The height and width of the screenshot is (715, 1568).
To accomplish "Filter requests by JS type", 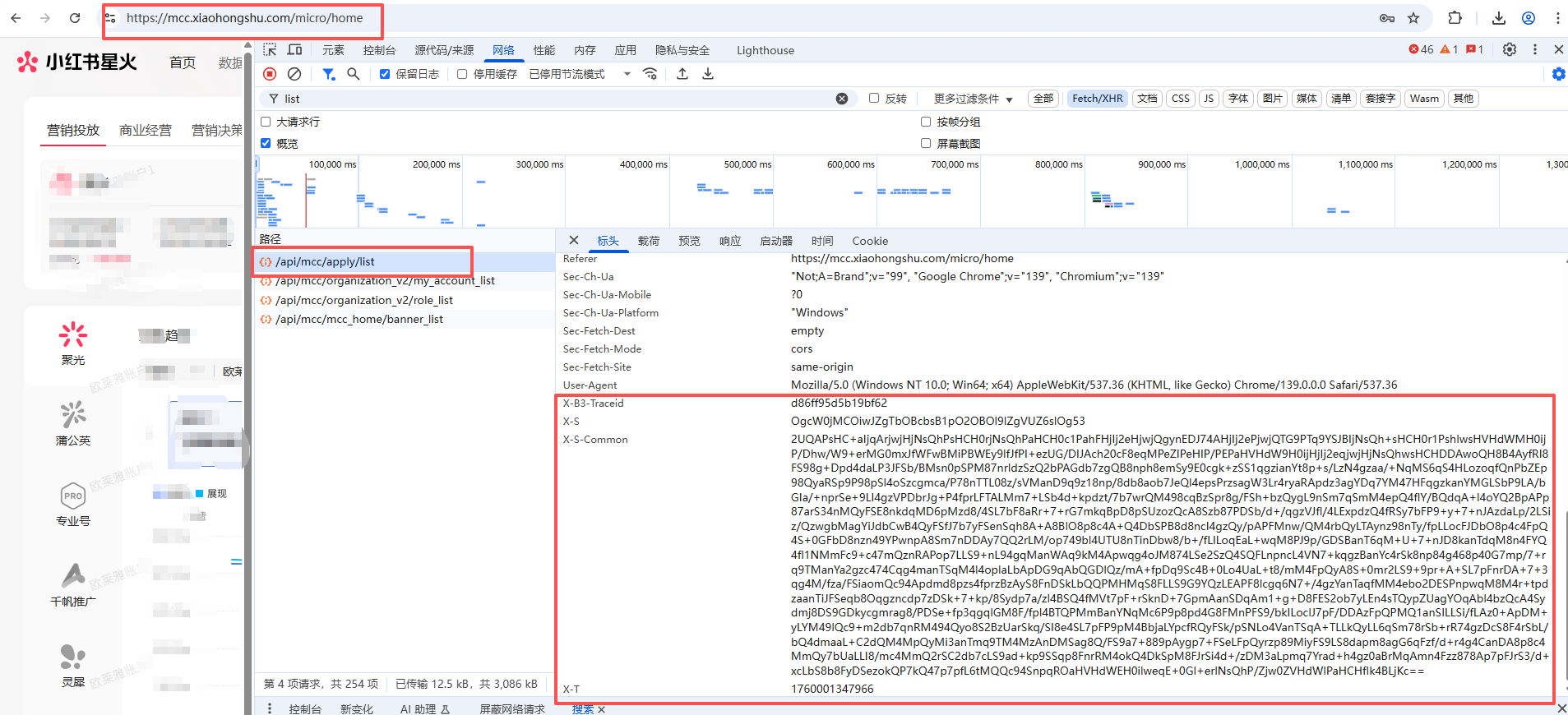I will tap(1209, 99).
